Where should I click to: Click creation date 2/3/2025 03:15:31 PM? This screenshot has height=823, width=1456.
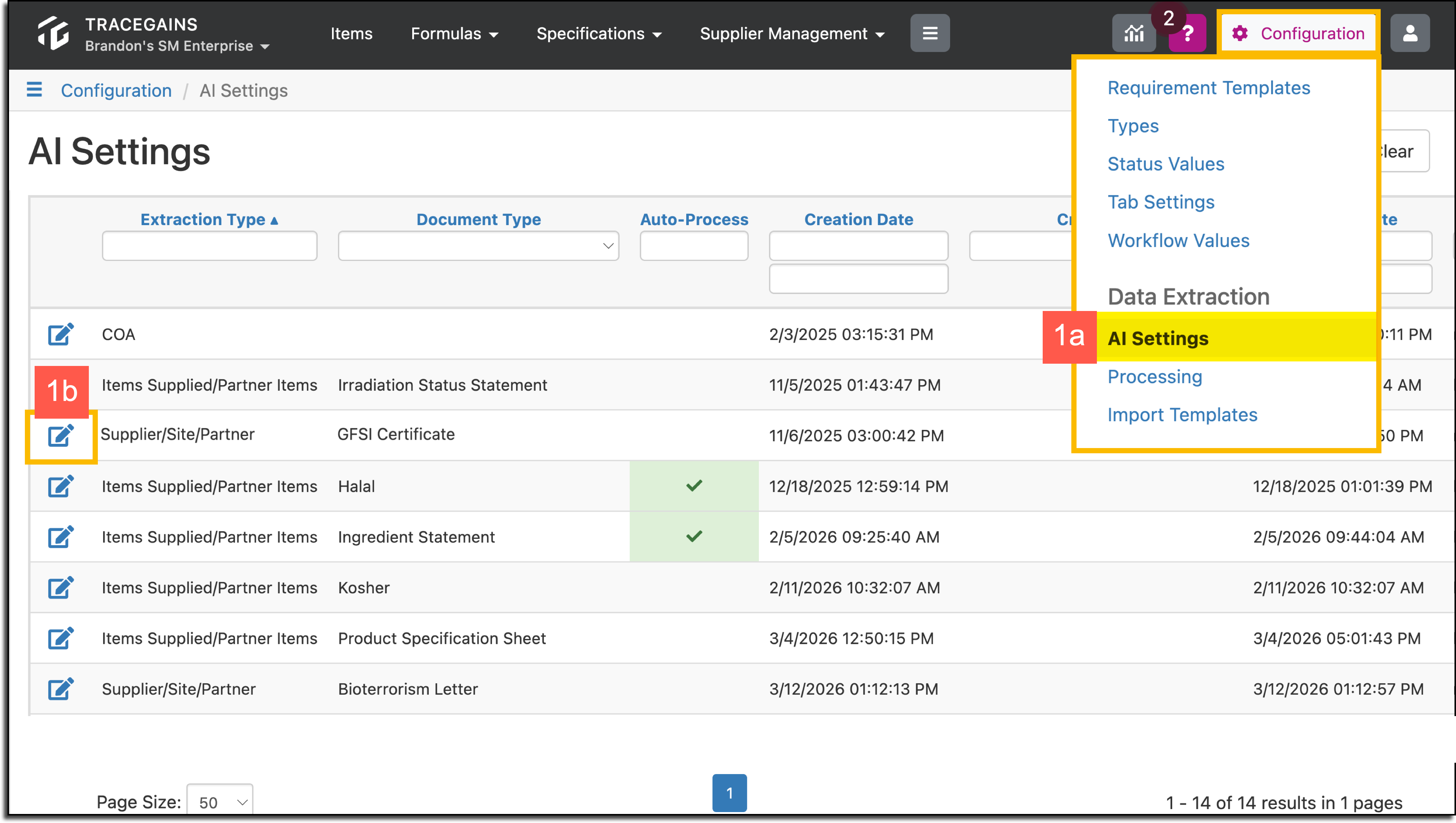click(x=851, y=334)
